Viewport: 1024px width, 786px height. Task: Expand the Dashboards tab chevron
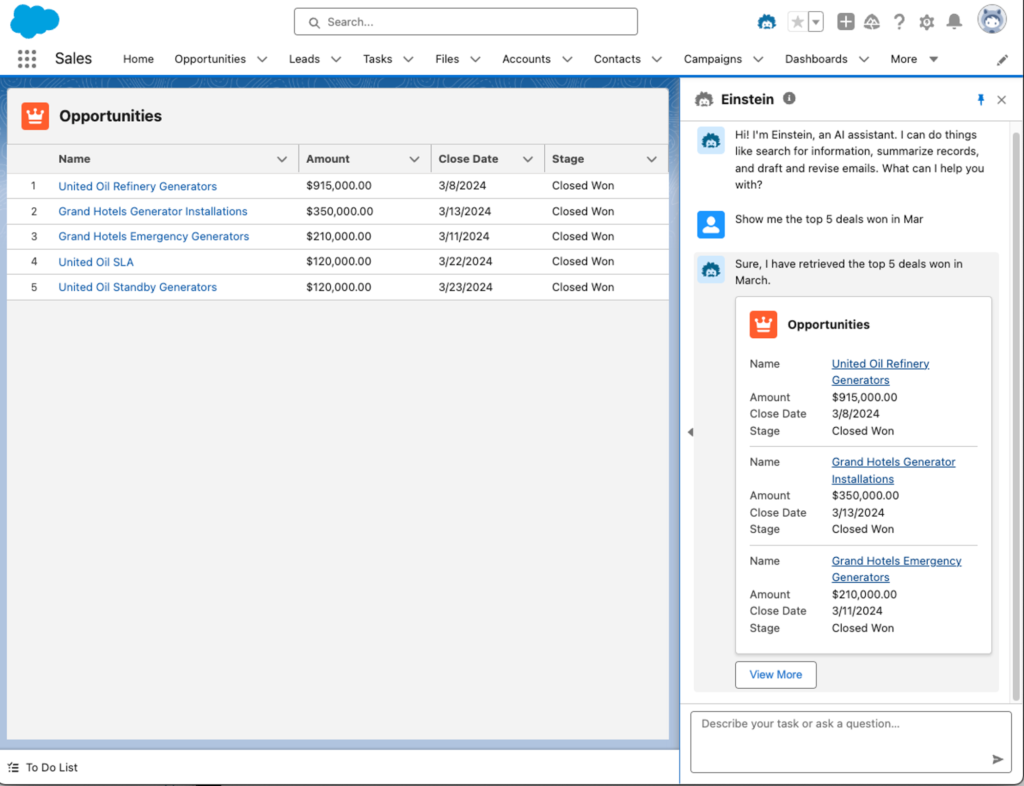point(864,59)
